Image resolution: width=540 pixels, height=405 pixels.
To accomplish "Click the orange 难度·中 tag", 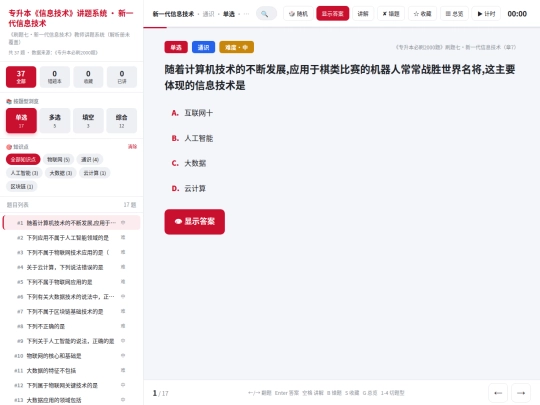I will coord(236,47).
